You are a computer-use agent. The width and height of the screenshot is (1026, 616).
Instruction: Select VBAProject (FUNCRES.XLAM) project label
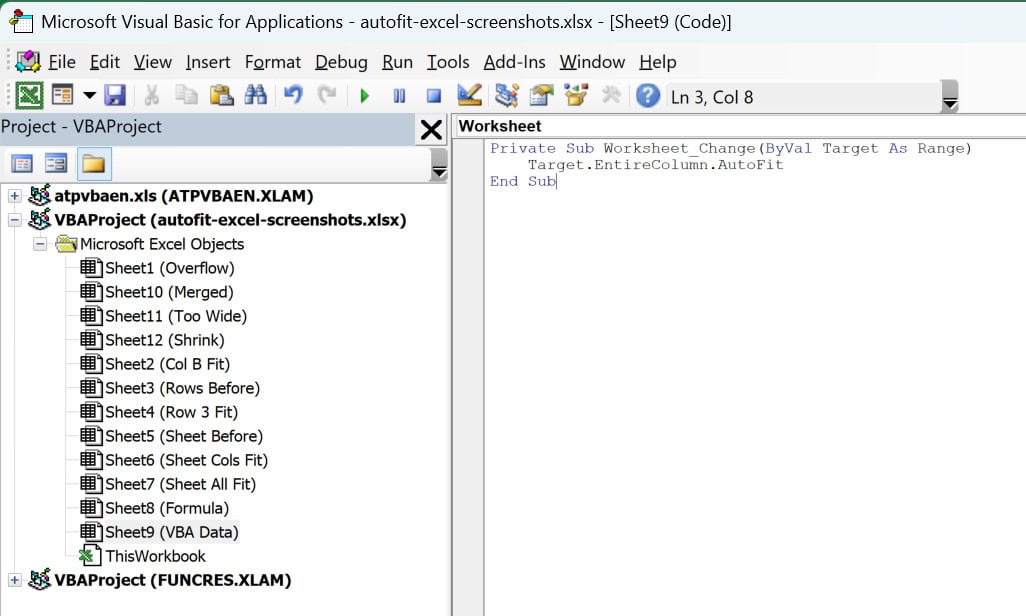(x=173, y=580)
